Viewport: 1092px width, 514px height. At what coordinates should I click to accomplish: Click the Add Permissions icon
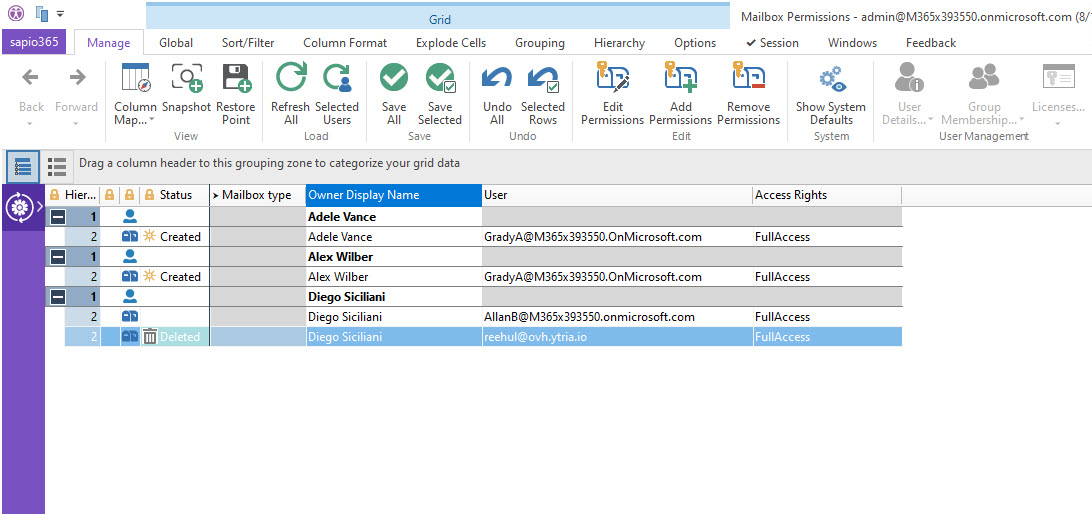(680, 80)
